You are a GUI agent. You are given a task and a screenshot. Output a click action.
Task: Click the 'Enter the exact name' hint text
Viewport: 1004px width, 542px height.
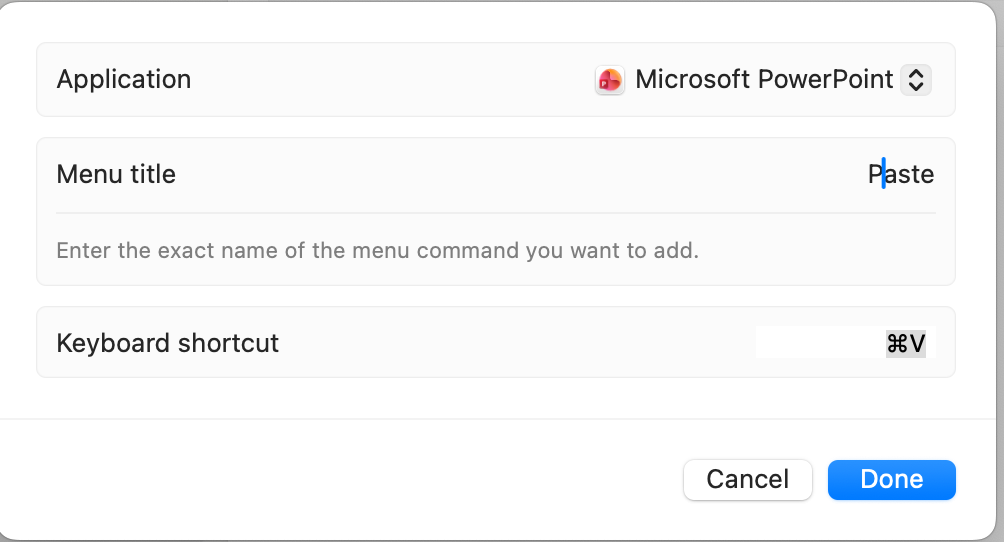tap(377, 250)
